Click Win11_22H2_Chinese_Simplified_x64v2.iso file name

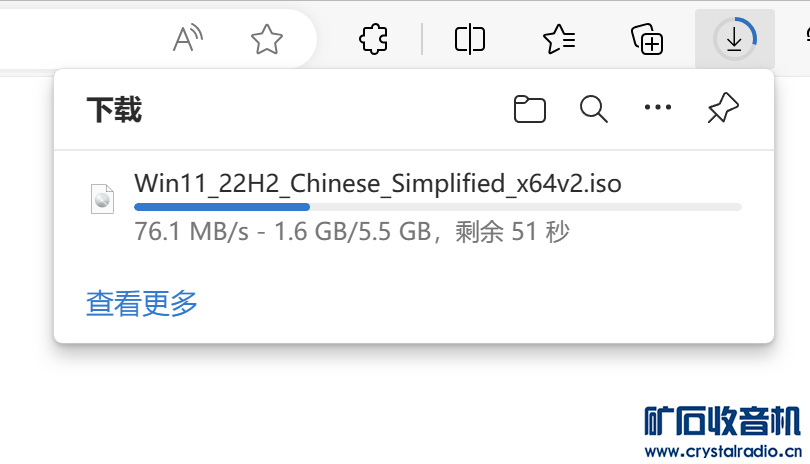[378, 183]
